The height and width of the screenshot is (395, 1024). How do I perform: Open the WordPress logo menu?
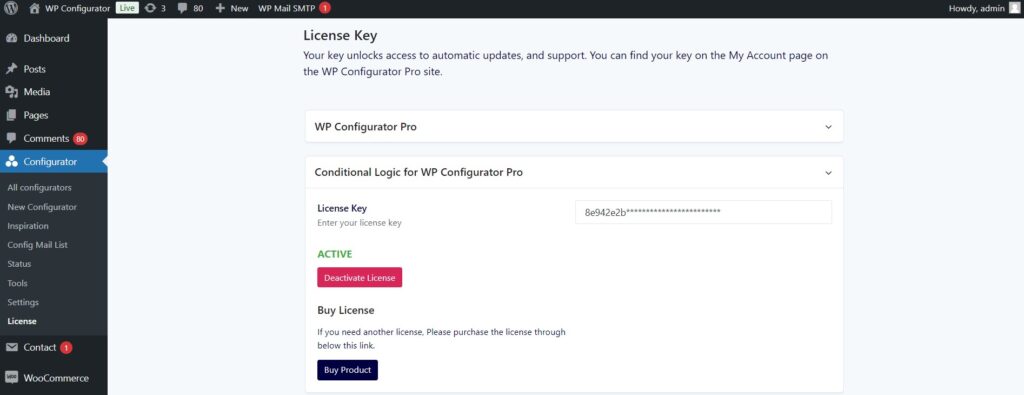click(10, 8)
